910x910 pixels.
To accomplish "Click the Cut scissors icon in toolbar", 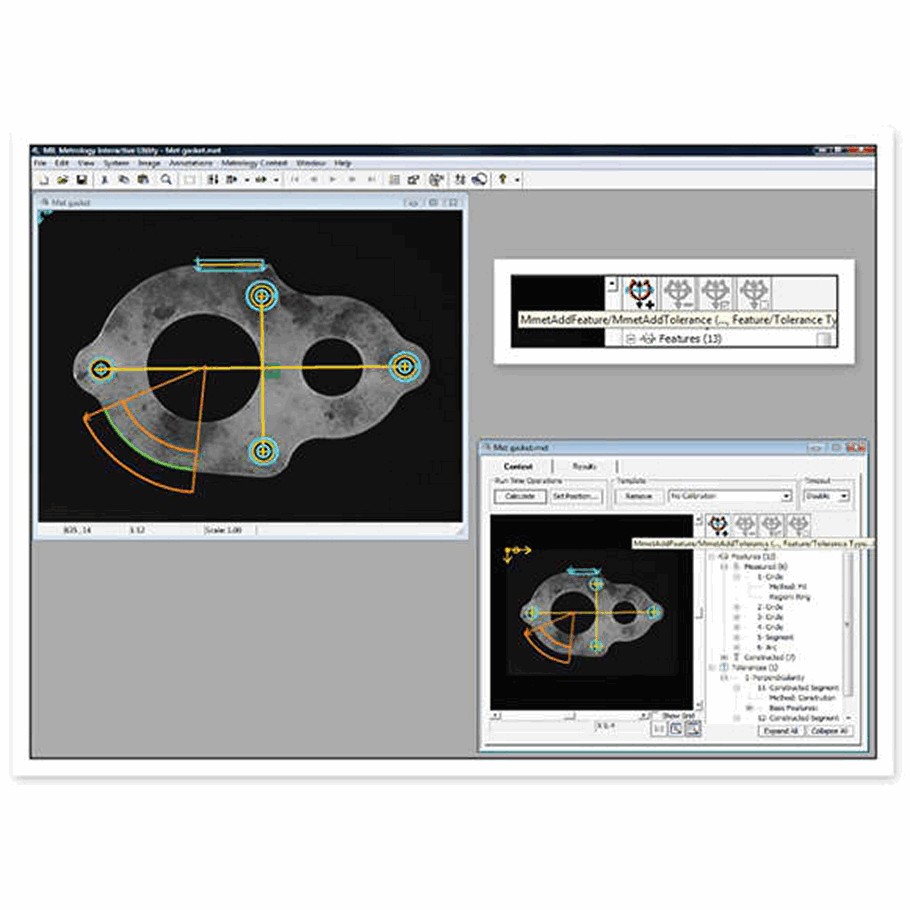I will pos(105,180).
